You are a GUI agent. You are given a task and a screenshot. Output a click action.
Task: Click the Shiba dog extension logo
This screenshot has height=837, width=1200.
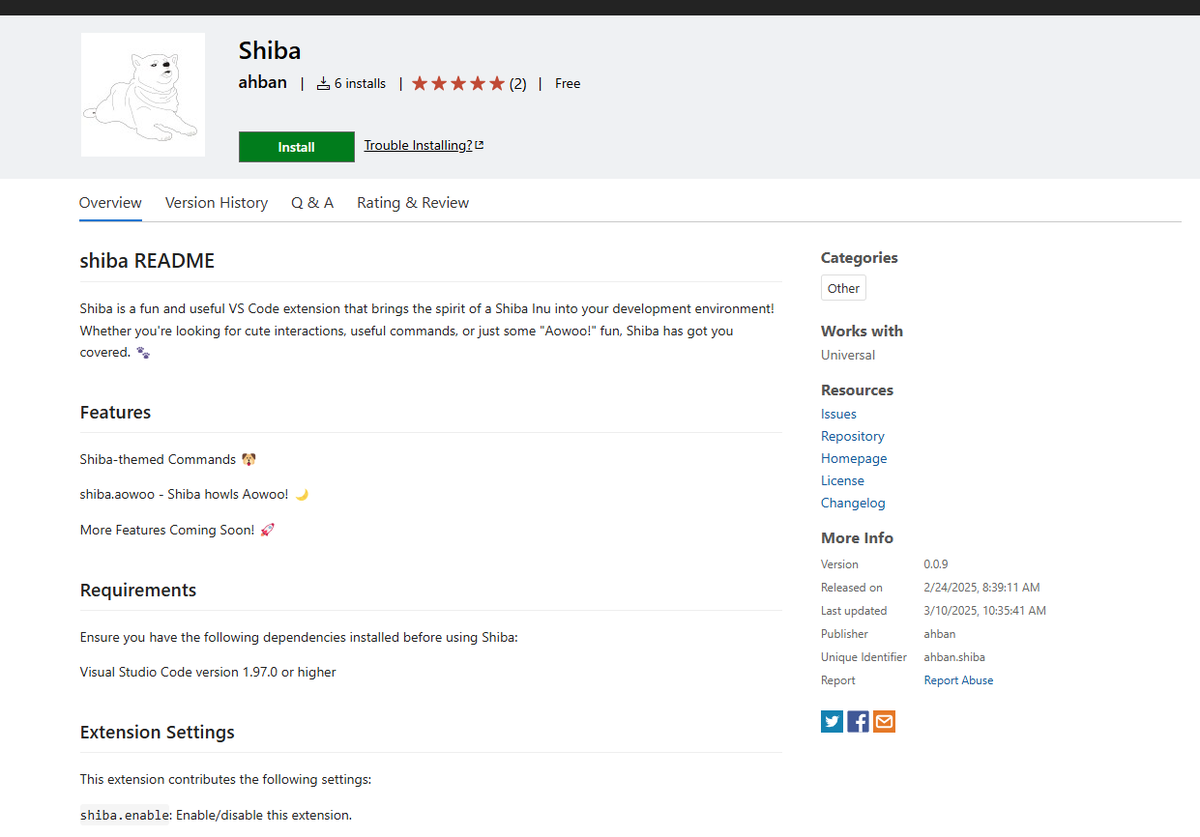142,94
